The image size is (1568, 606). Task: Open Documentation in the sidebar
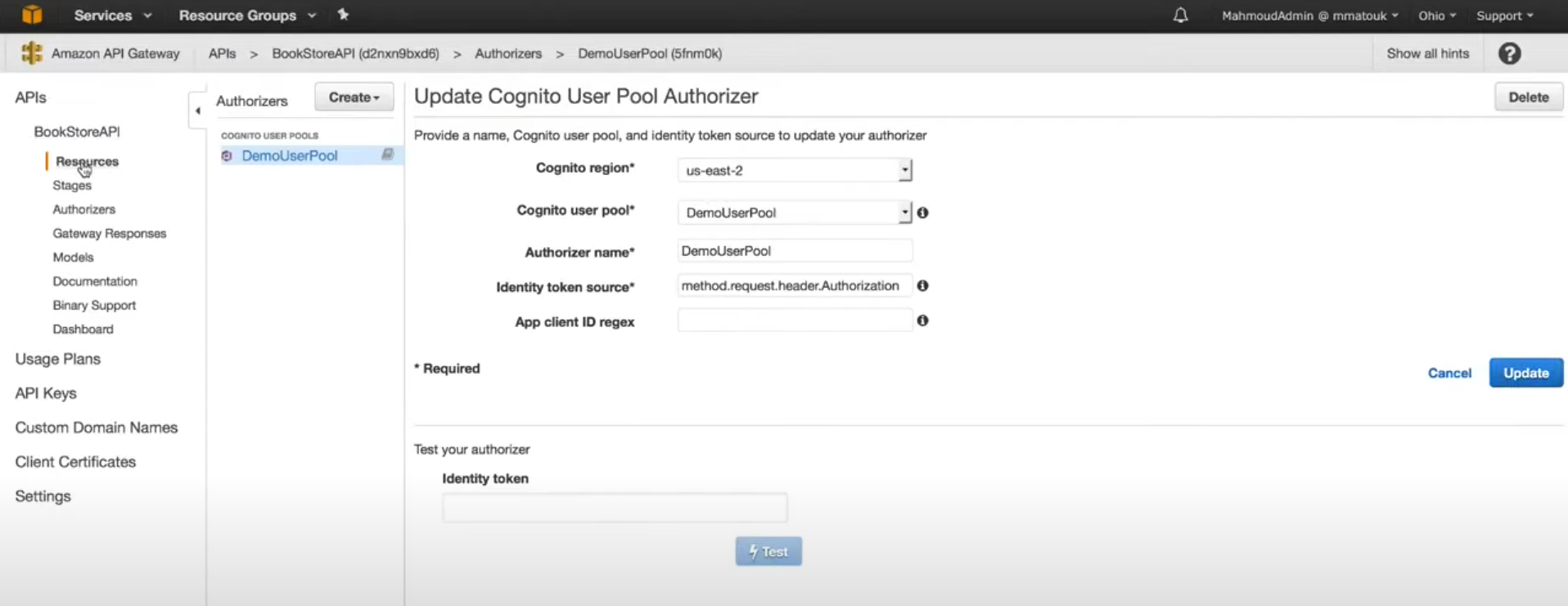pos(94,281)
